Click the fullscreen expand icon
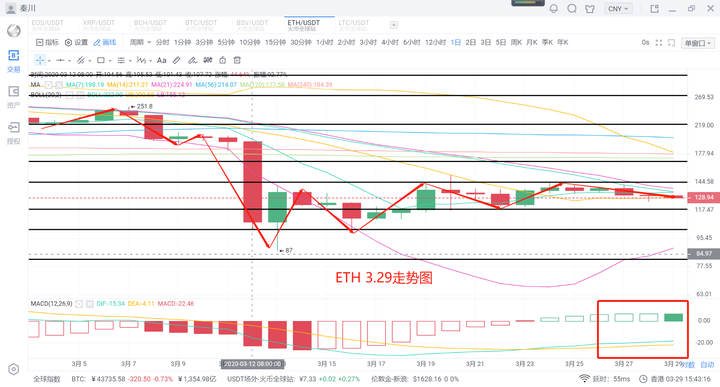Viewport: 720px width, 387px height. 659,43
